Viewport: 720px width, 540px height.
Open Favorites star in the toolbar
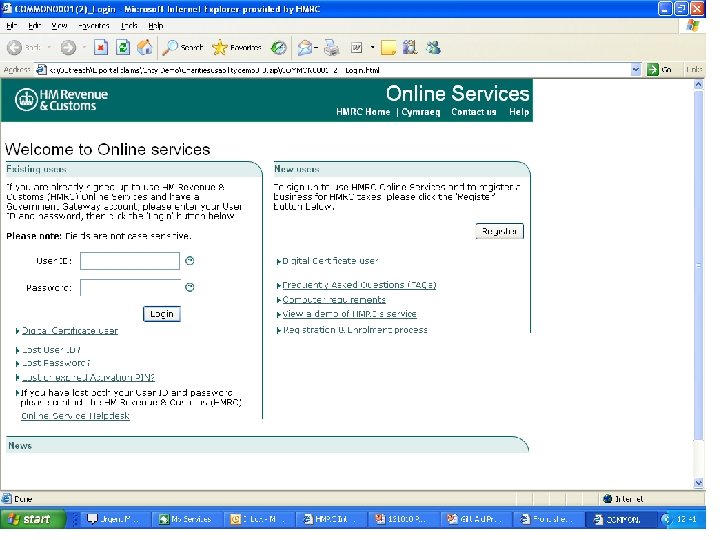[237, 47]
